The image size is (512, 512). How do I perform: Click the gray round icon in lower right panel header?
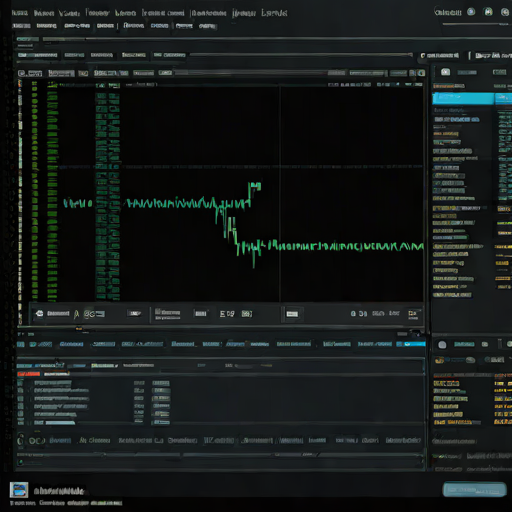coord(442,345)
